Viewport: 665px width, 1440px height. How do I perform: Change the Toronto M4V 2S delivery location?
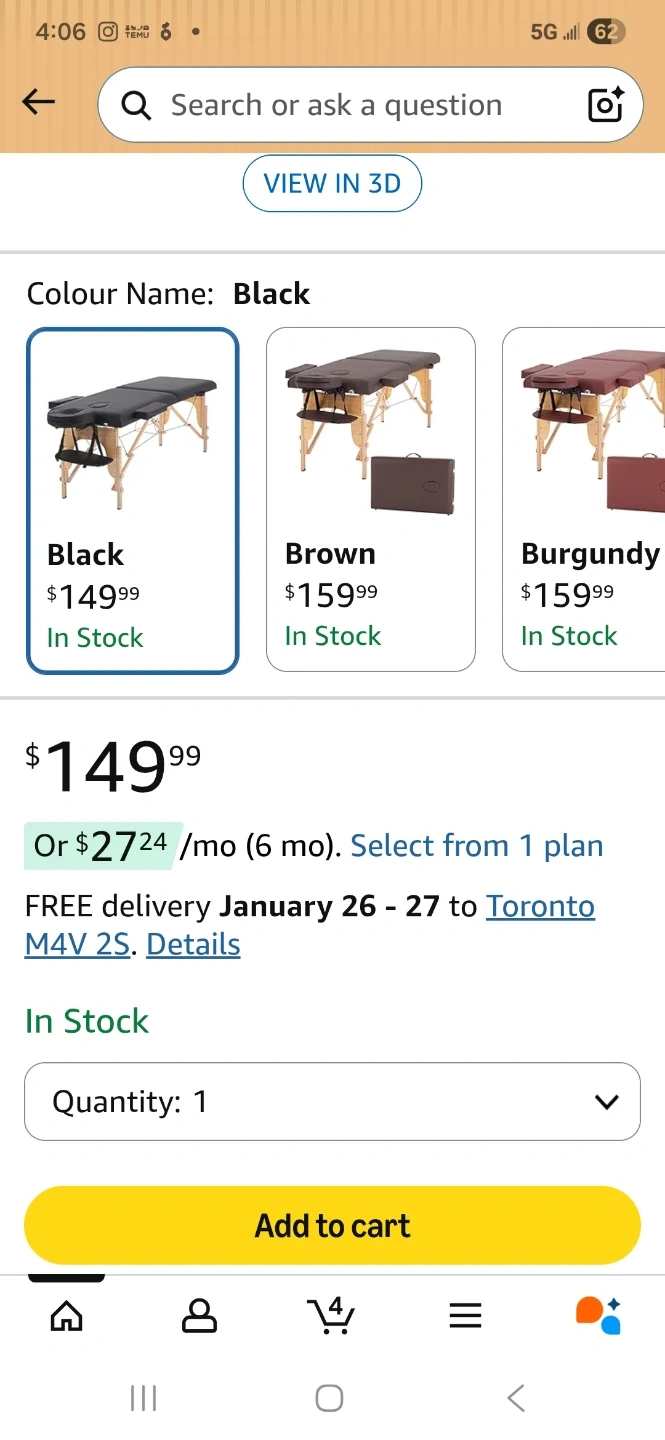pos(540,907)
